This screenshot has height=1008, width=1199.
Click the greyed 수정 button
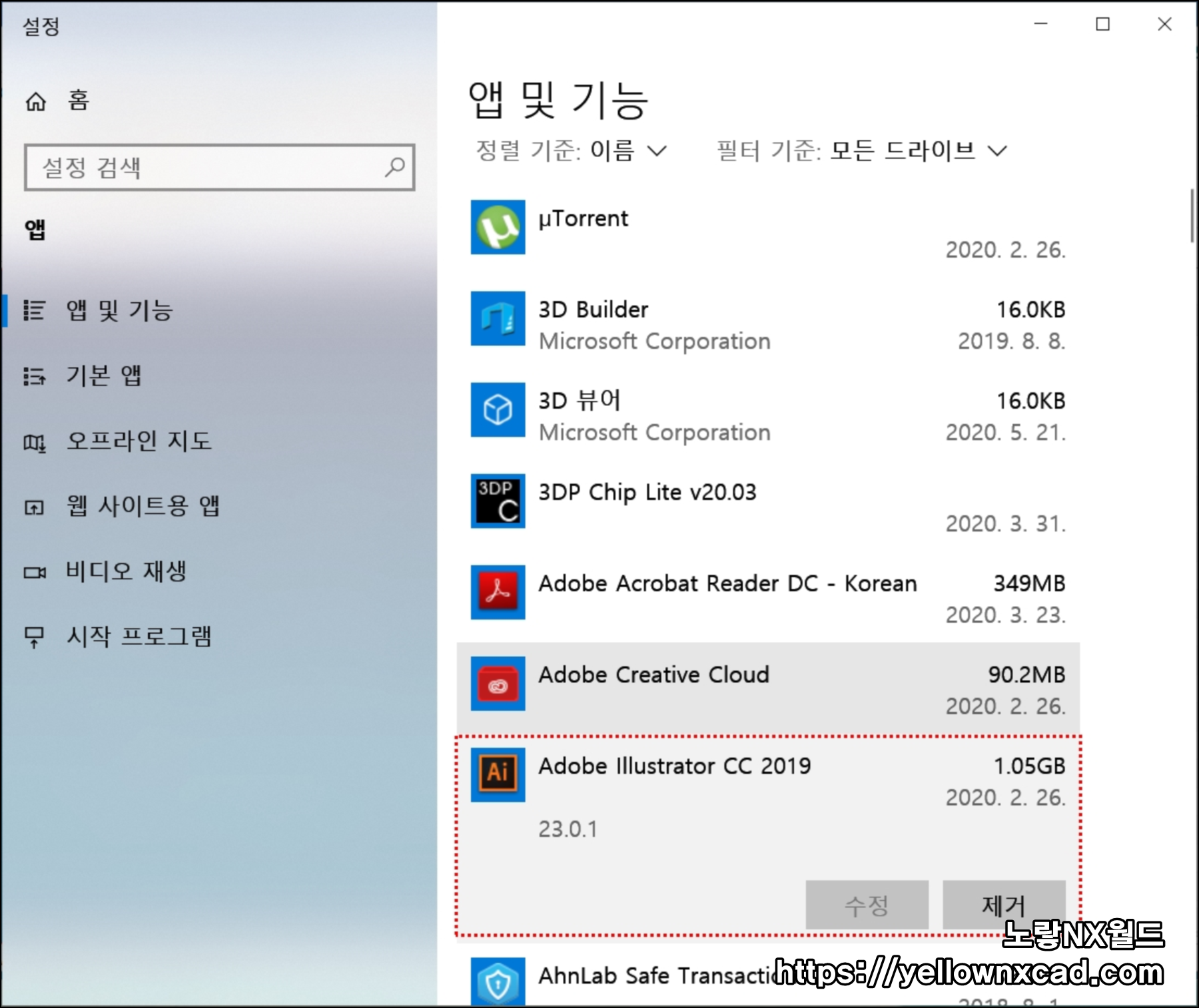867,905
